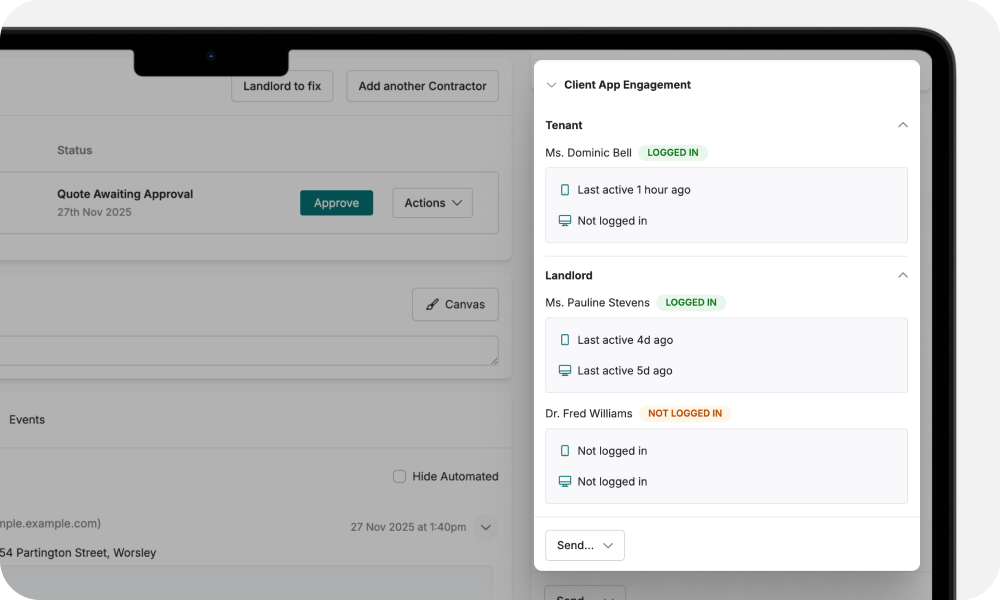Select the phone icon next to Pauline Stevens' activity

(x=563, y=340)
